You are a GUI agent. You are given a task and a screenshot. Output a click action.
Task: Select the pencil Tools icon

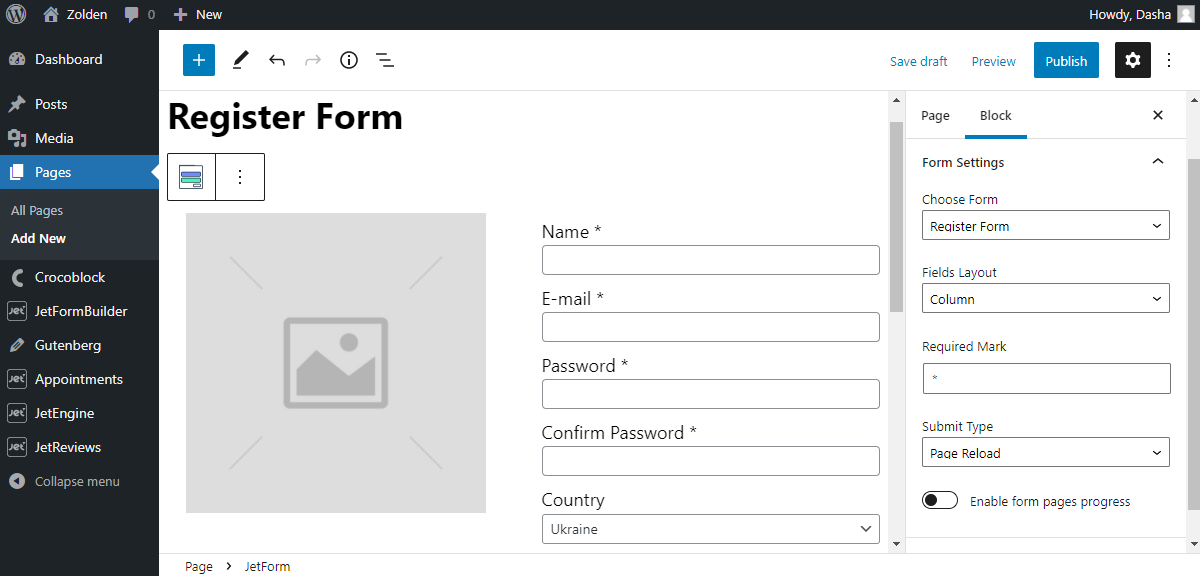click(x=240, y=60)
